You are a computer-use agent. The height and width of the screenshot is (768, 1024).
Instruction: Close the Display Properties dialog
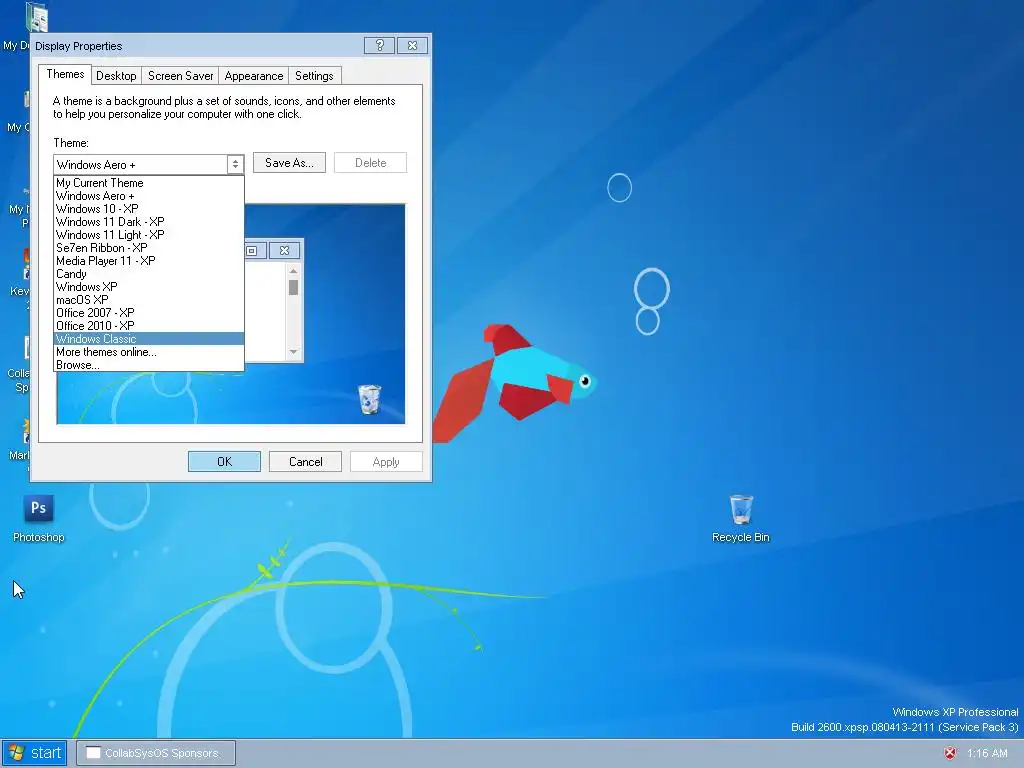click(413, 46)
